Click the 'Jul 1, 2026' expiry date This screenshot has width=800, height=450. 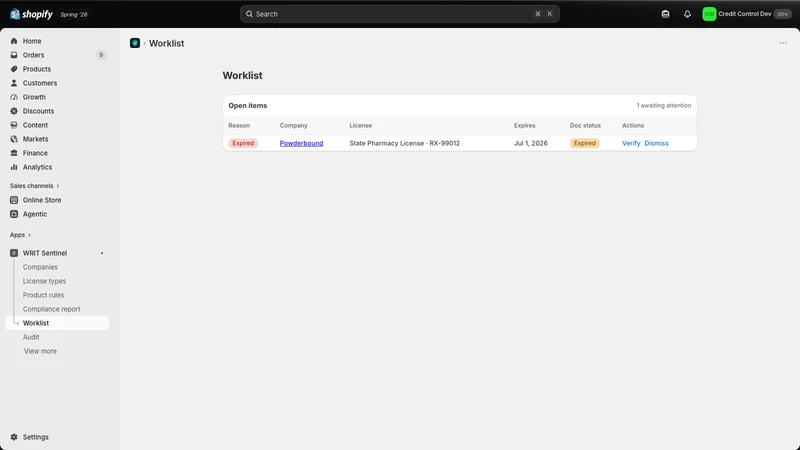(531, 143)
